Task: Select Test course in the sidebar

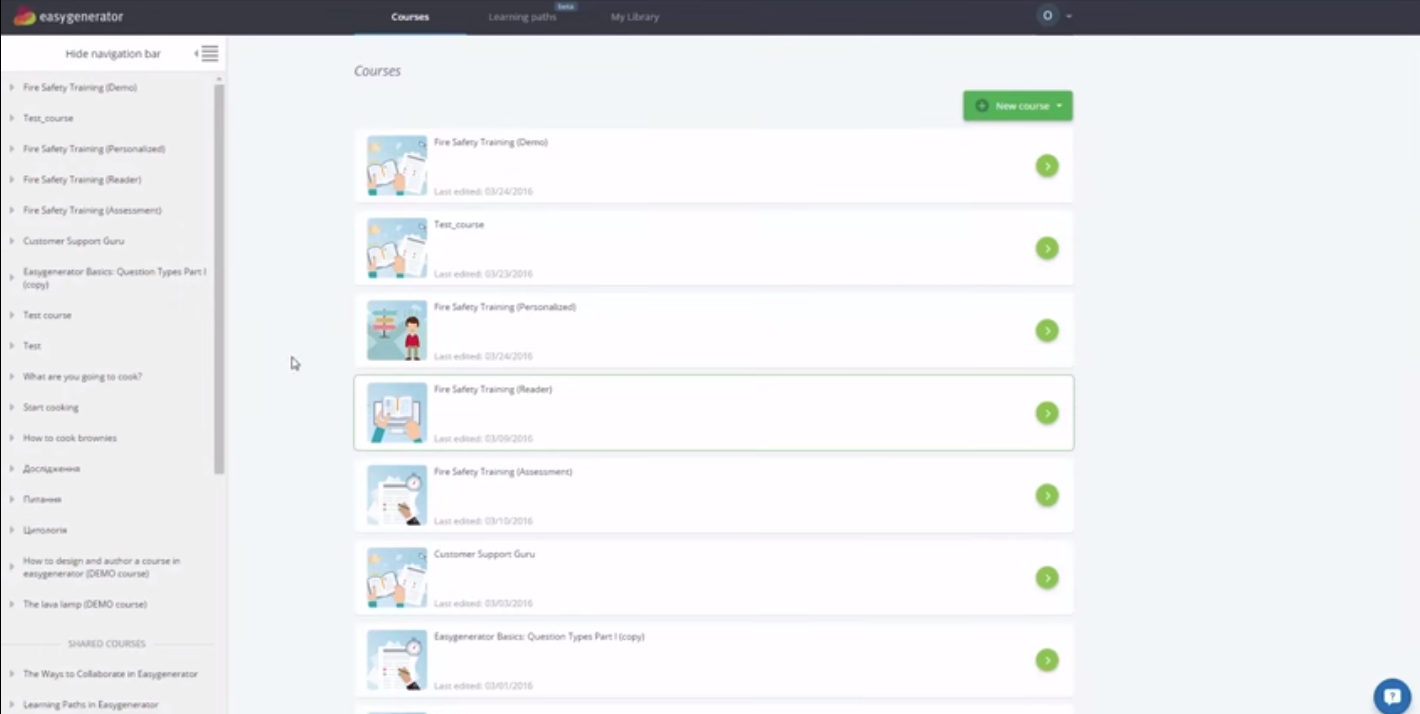Action: (x=47, y=315)
